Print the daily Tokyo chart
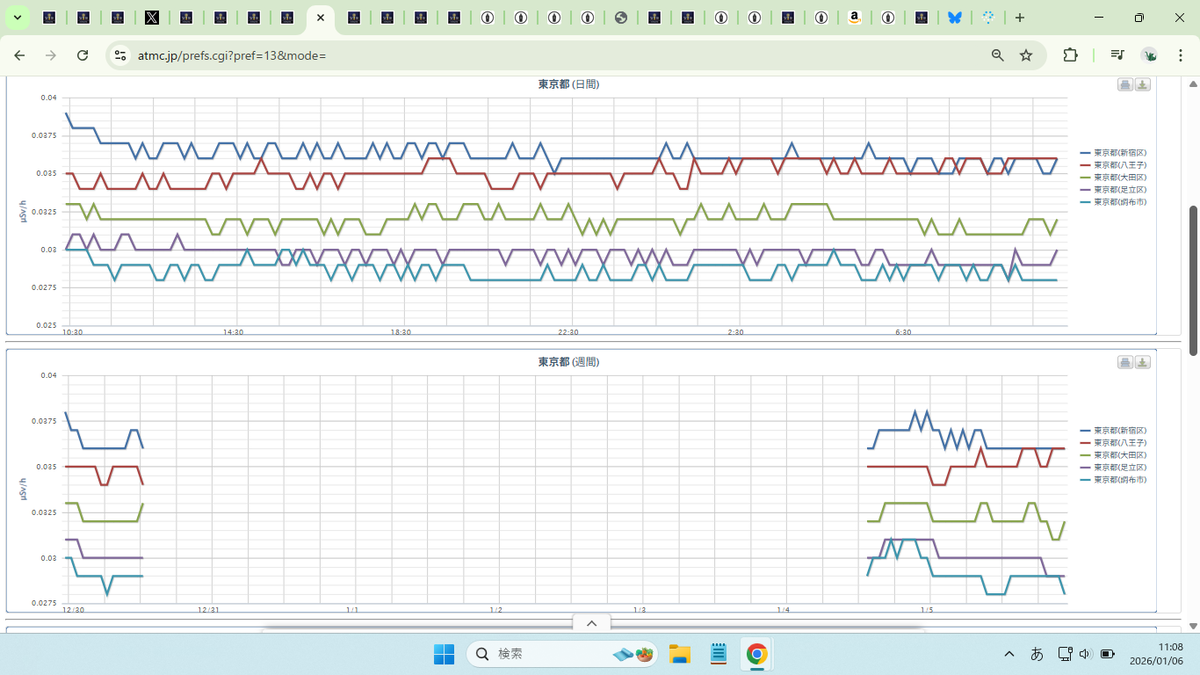1200x675 pixels. point(1125,84)
